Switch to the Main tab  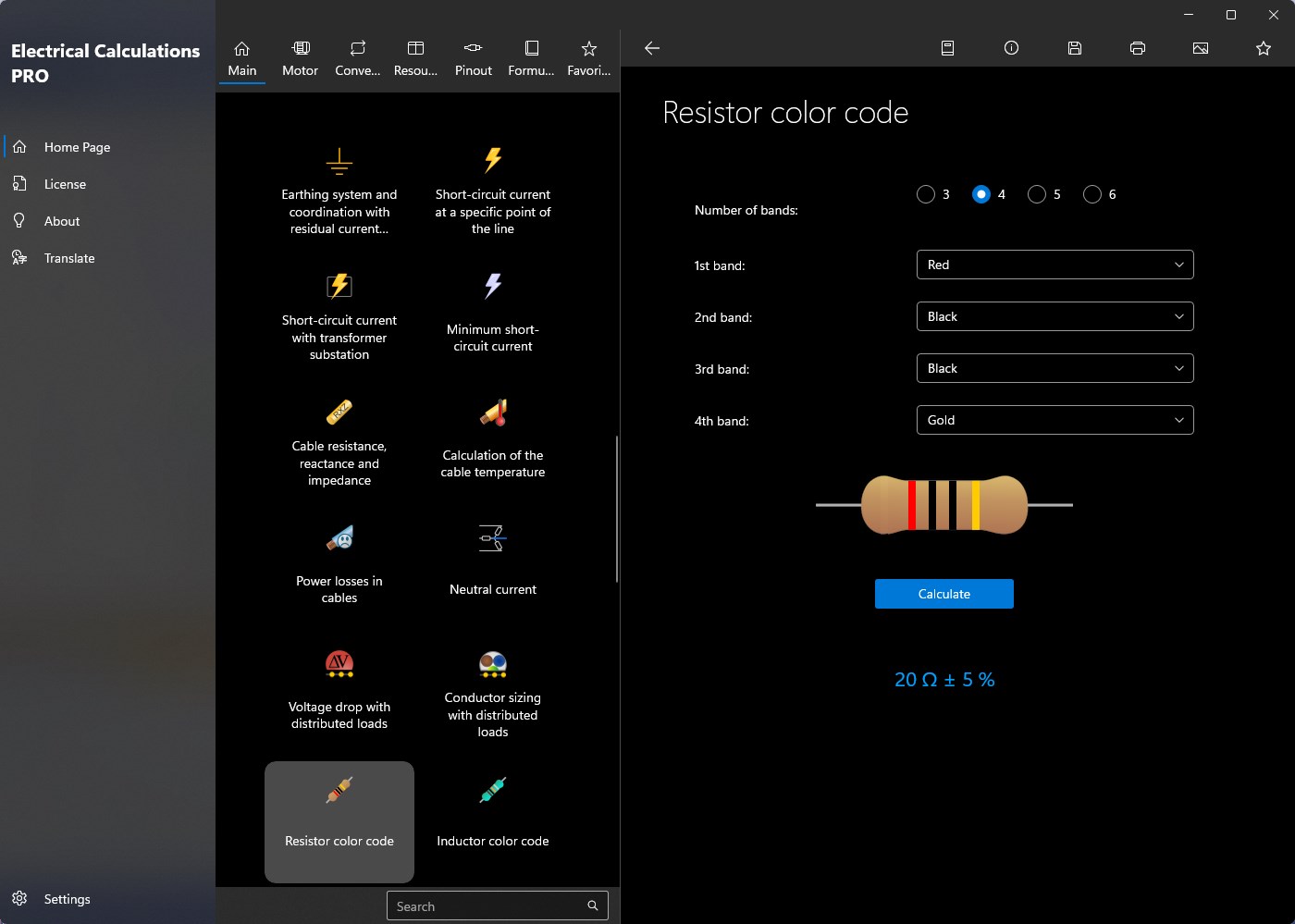(x=242, y=58)
